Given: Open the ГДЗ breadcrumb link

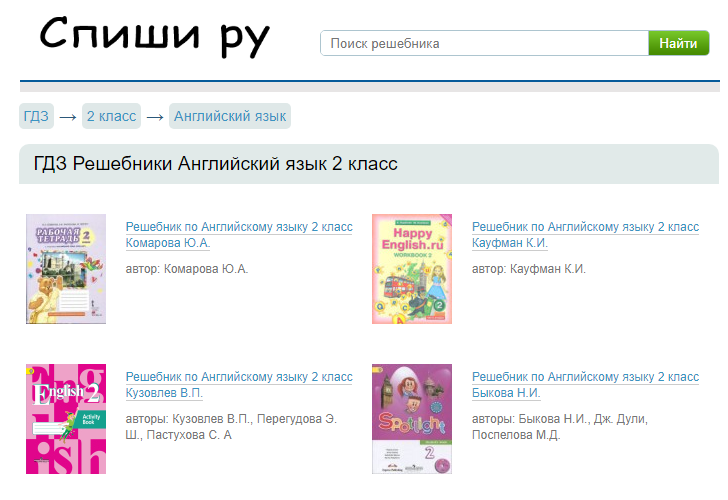Looking at the screenshot, I should coord(36,116).
